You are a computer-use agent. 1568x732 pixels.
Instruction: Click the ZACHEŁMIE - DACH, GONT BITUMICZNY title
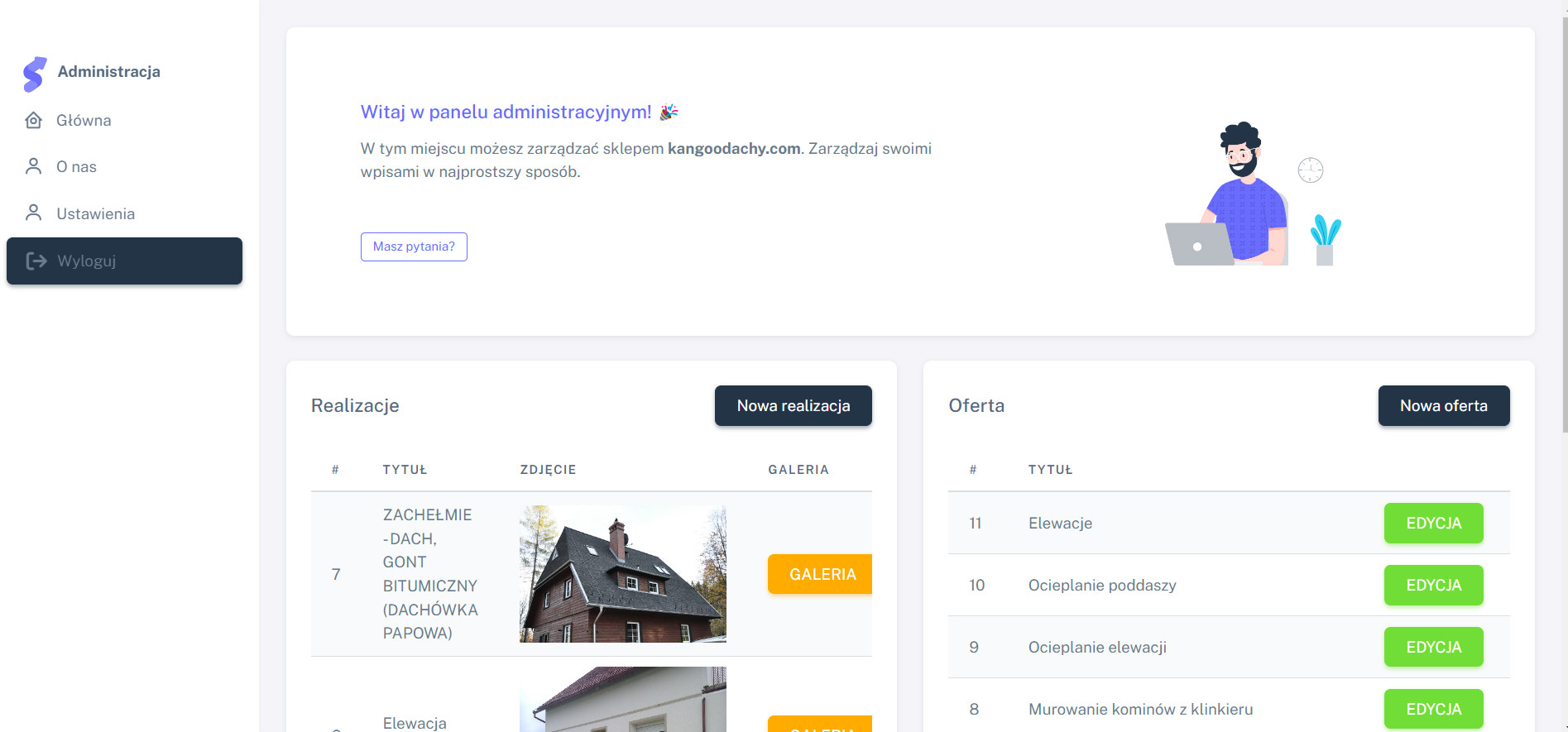pyautogui.click(x=430, y=574)
